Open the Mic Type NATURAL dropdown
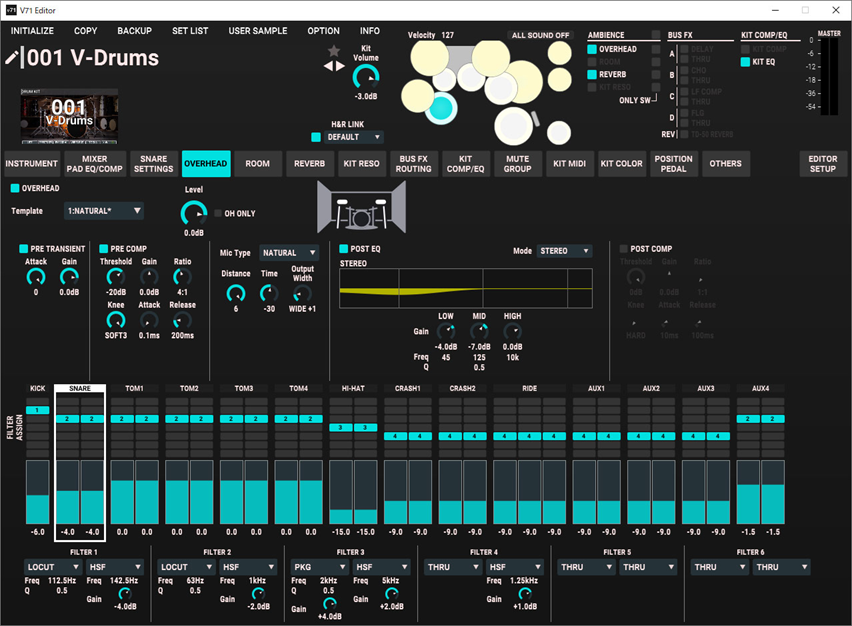 (x=289, y=253)
